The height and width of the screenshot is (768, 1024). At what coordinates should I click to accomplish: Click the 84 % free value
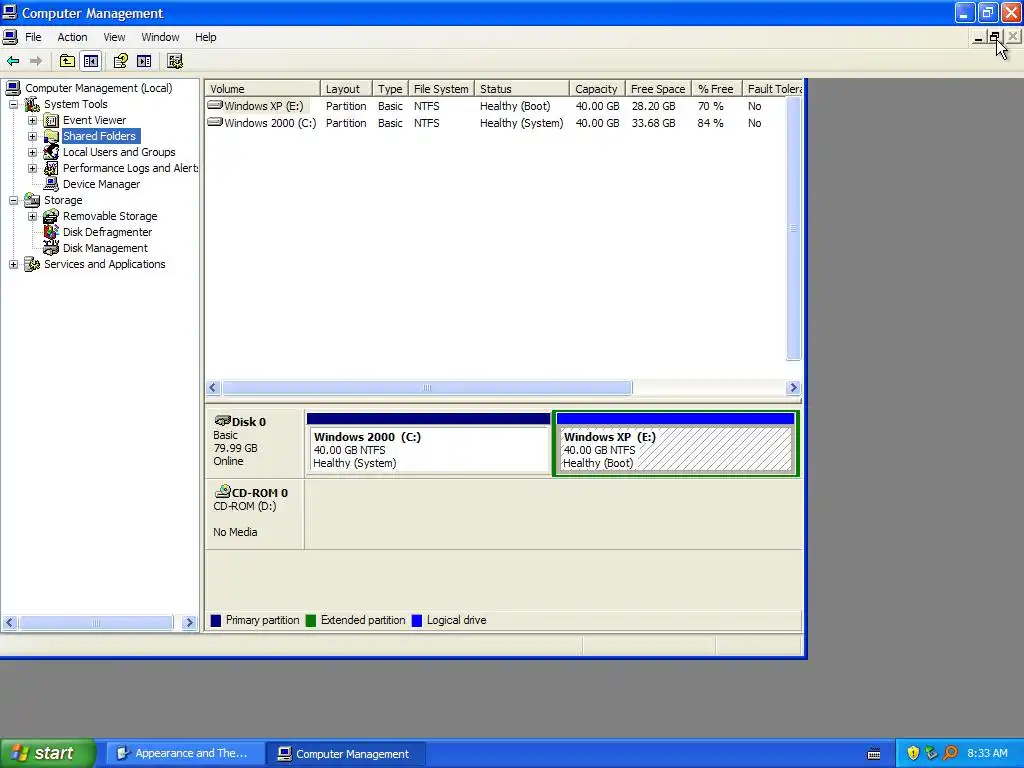coord(711,123)
